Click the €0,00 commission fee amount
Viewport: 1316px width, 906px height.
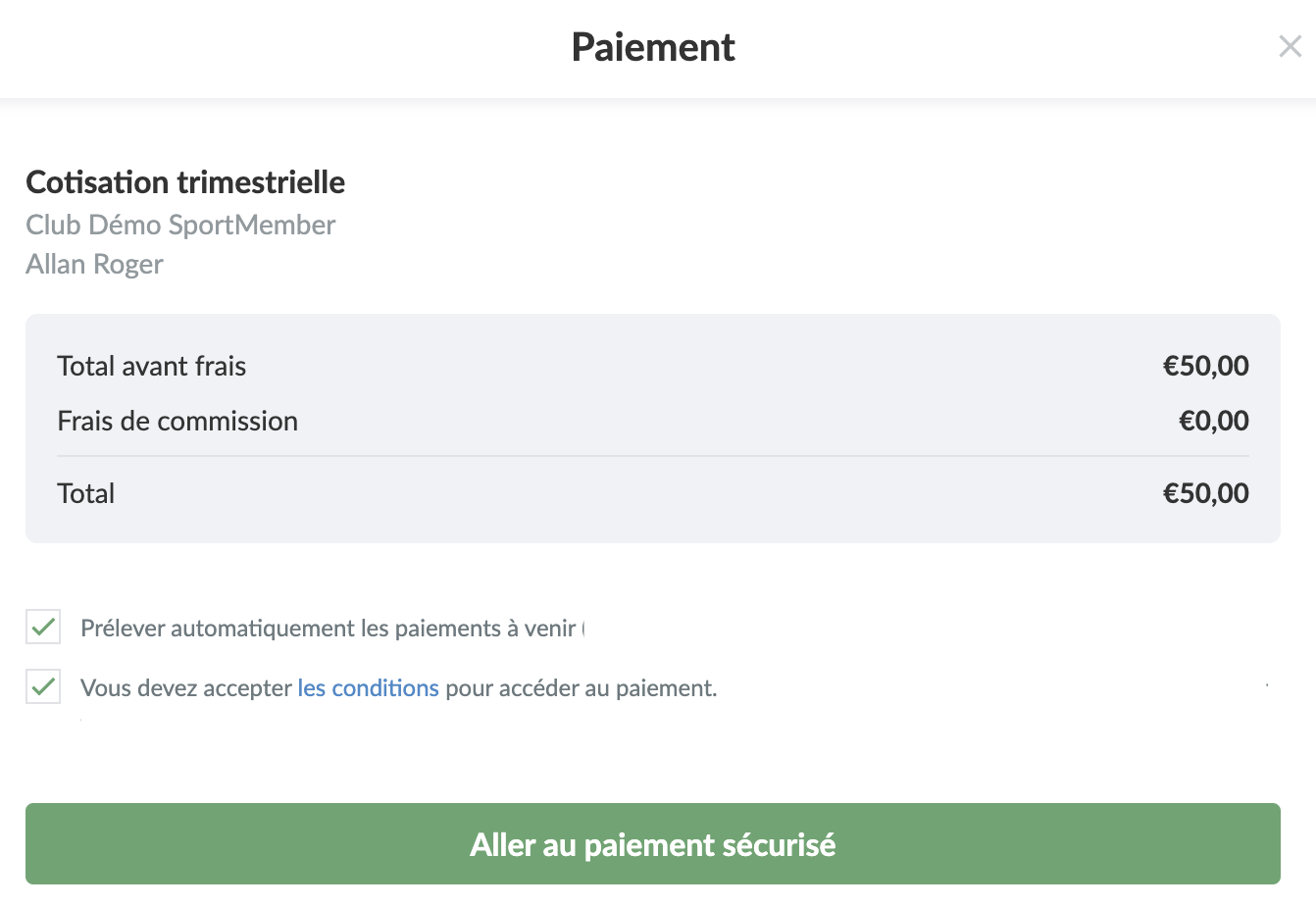click(1213, 421)
